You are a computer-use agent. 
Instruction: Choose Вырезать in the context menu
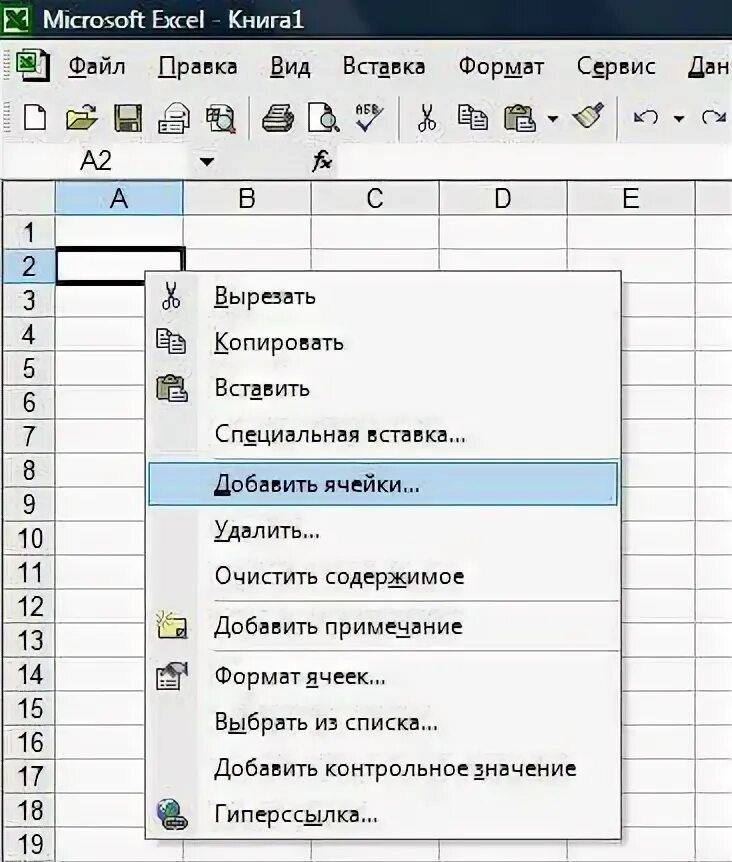pos(383,297)
